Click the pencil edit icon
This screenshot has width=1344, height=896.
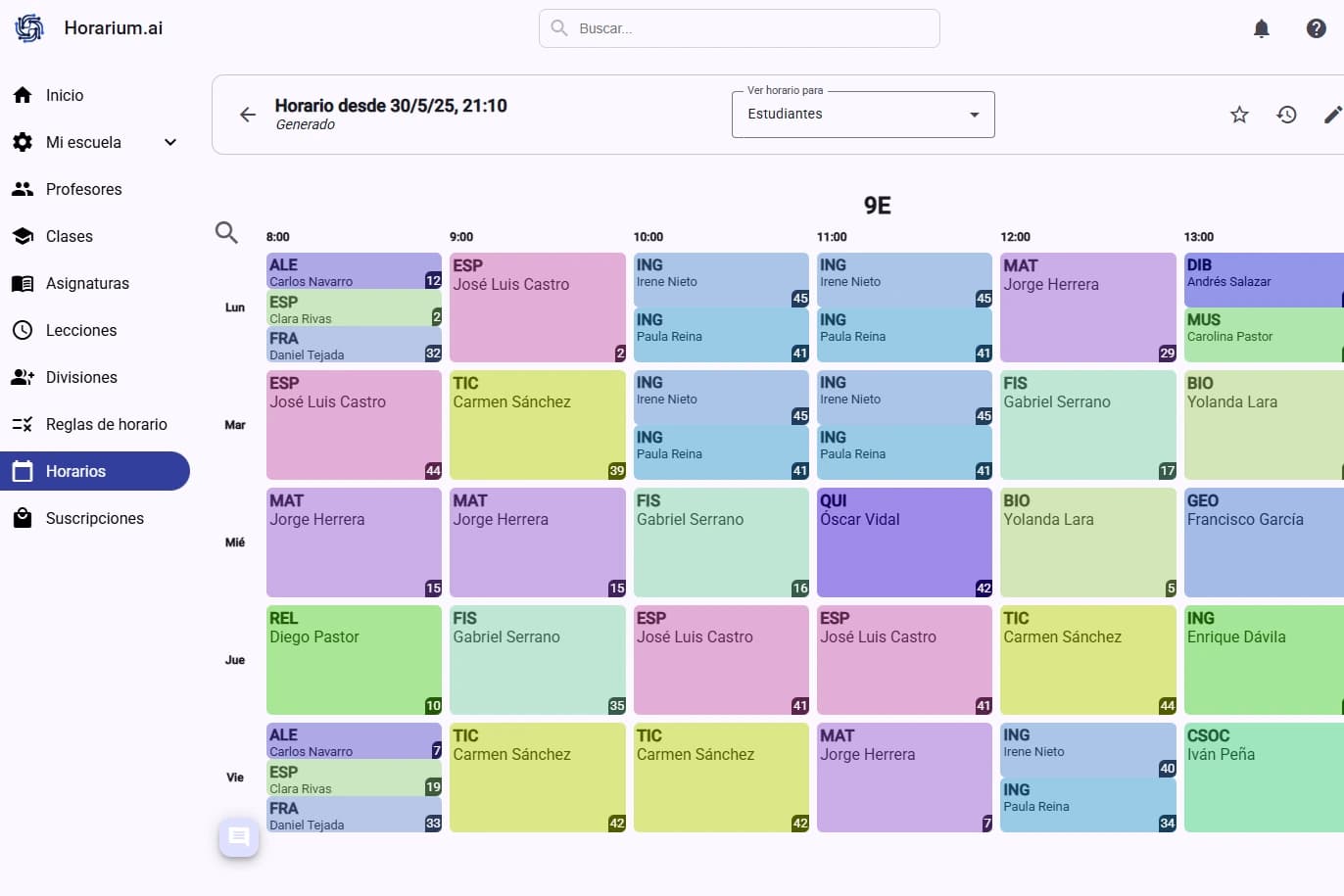click(x=1332, y=115)
